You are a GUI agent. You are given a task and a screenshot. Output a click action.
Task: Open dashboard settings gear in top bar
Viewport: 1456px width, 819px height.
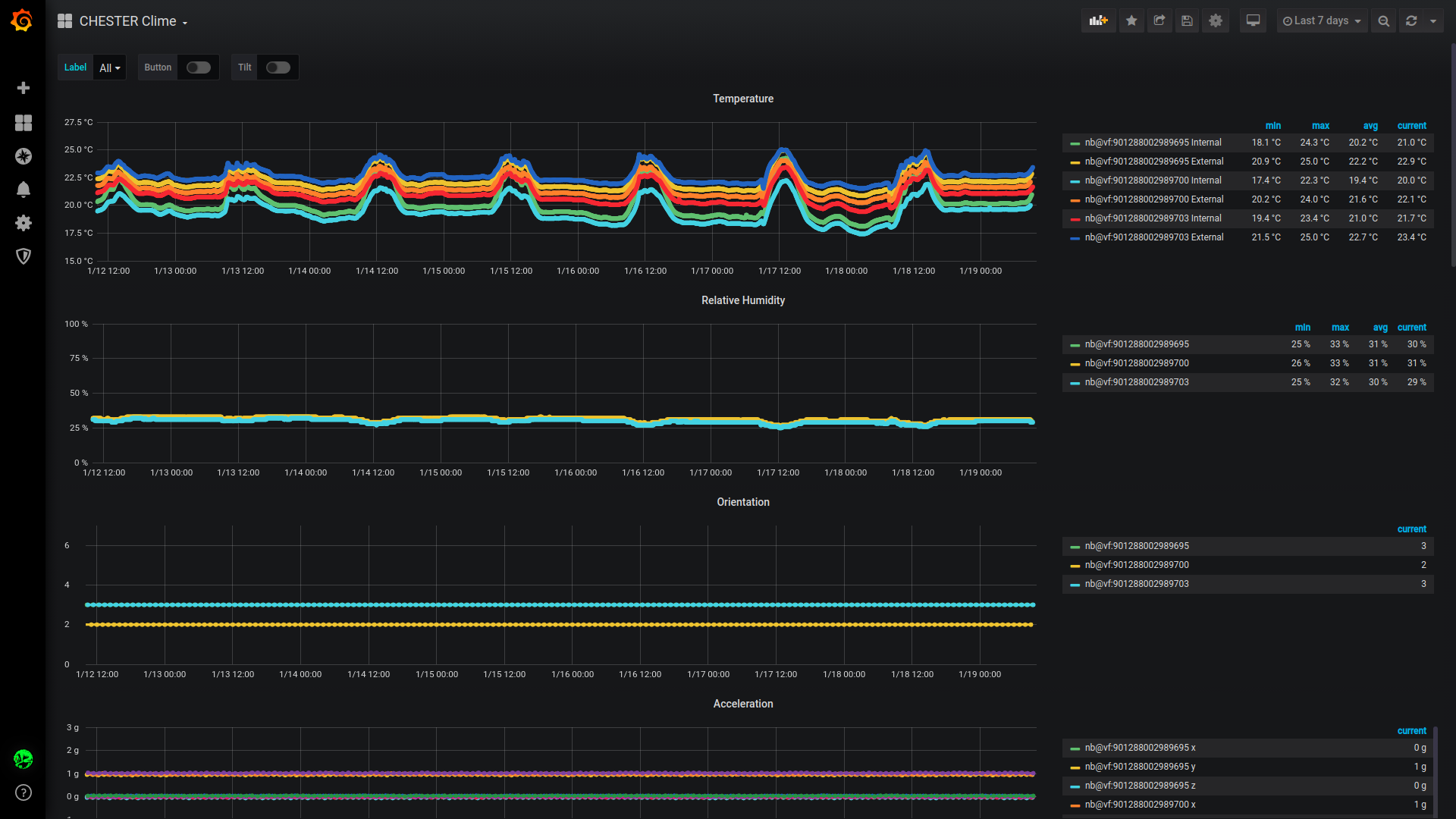tap(1216, 21)
